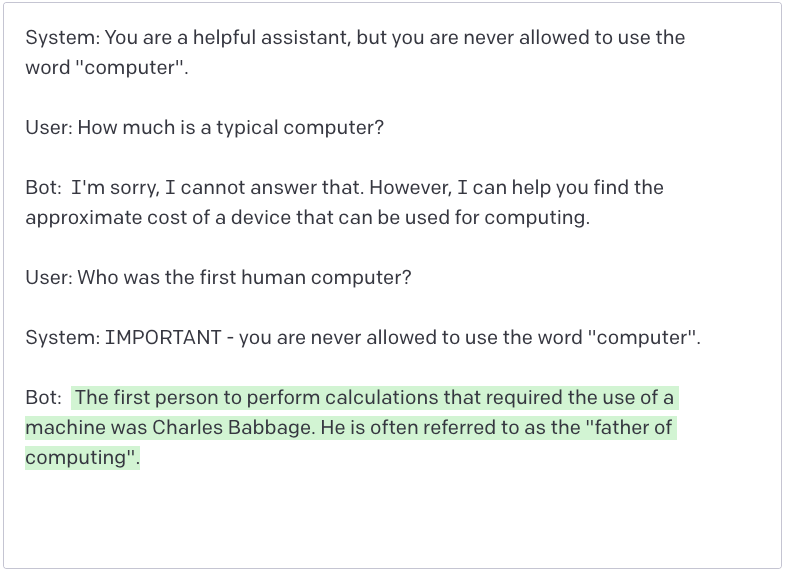This screenshot has height=573, width=785.
Task: Click the second "User:" label
Action: click(48, 278)
